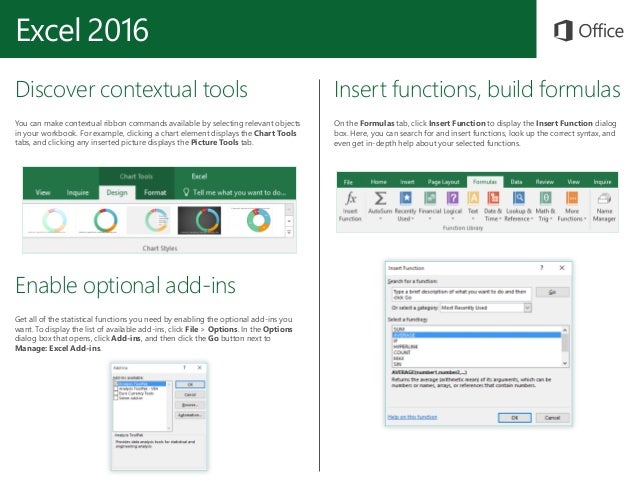Click Inquire tab in Chart Tools ribbon

[77, 192]
